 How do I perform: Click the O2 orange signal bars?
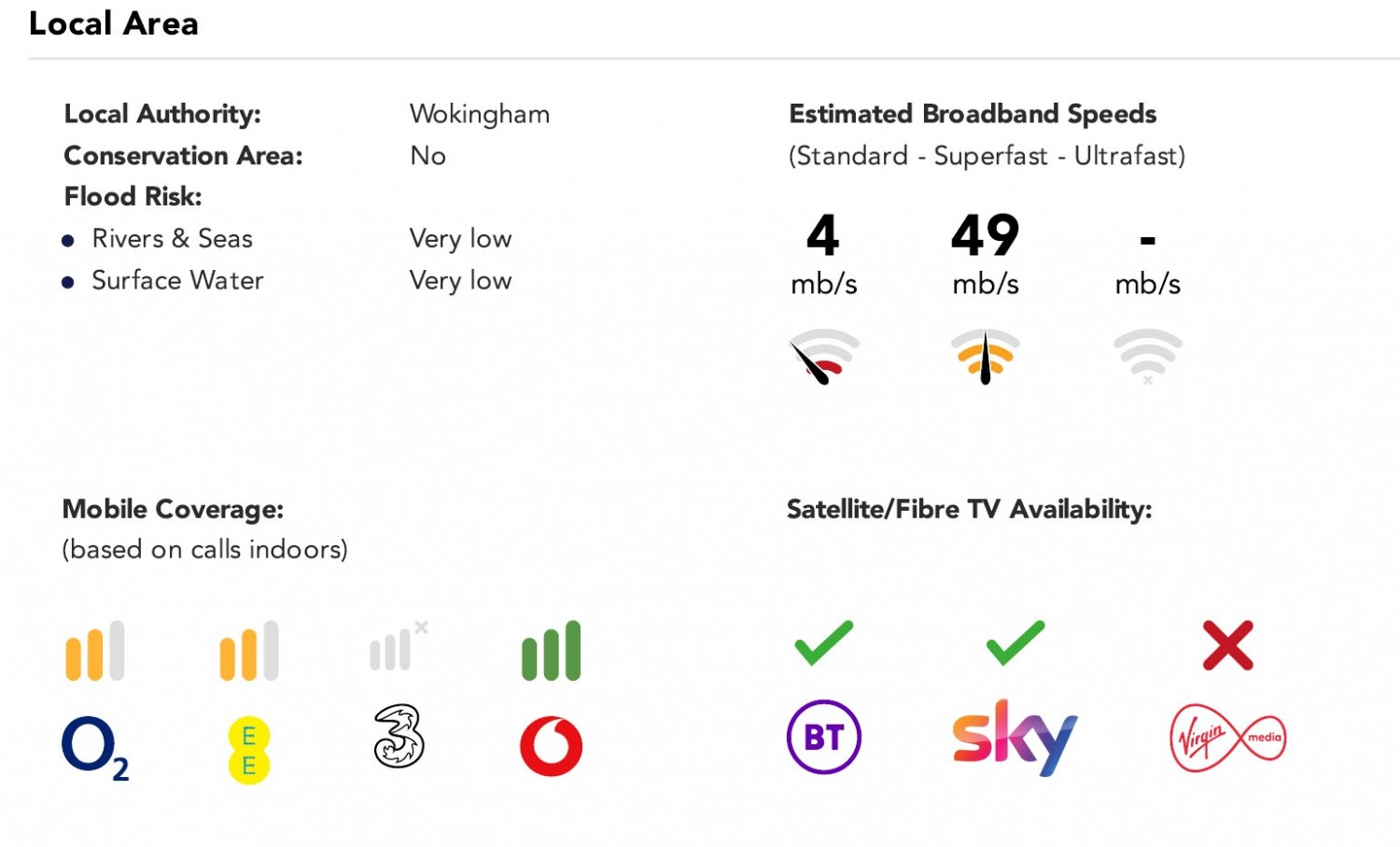[x=94, y=651]
